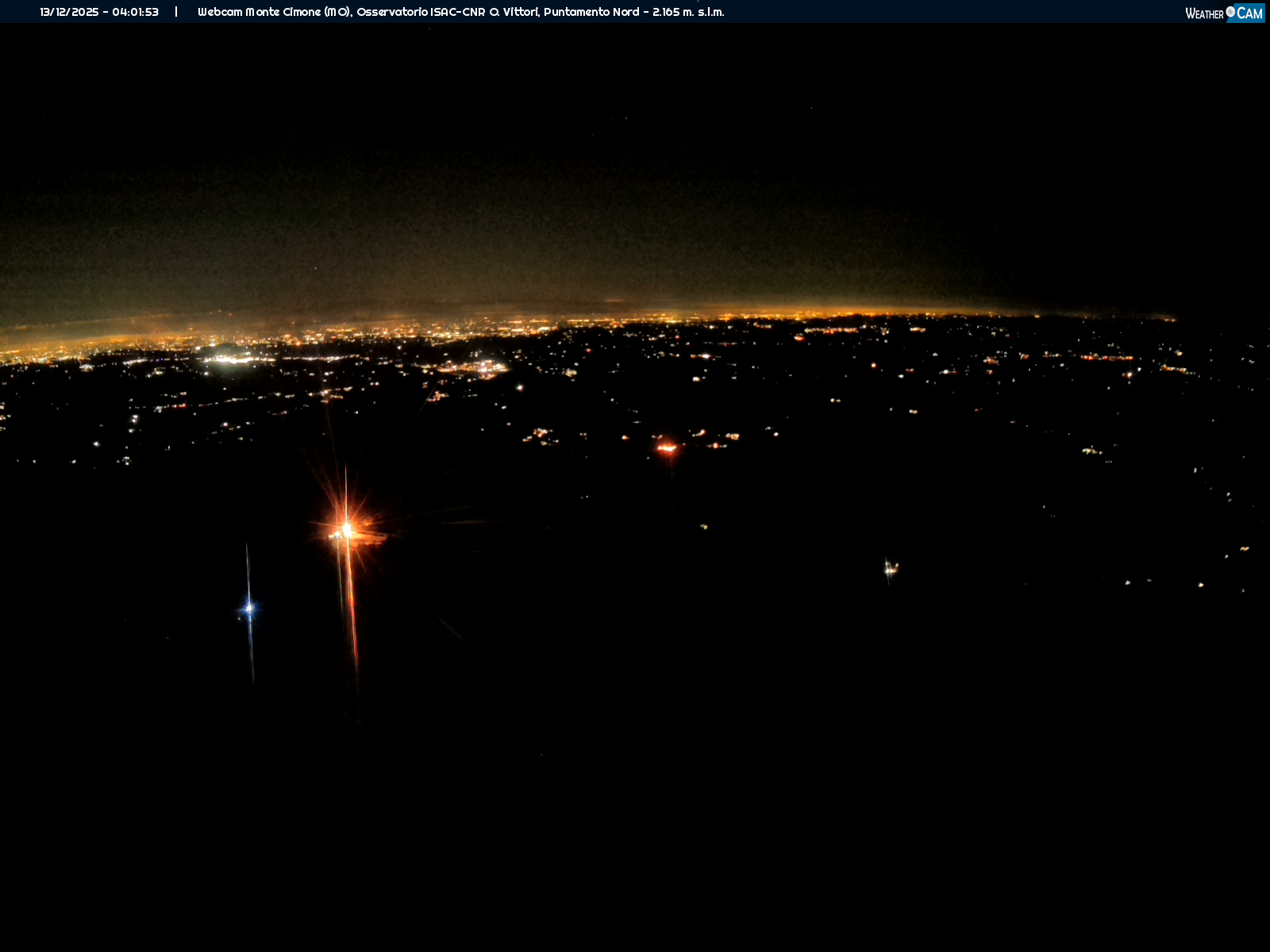This screenshot has height=952, width=1270.
Task: Click the small red-orange glow in the center
Action: click(667, 448)
